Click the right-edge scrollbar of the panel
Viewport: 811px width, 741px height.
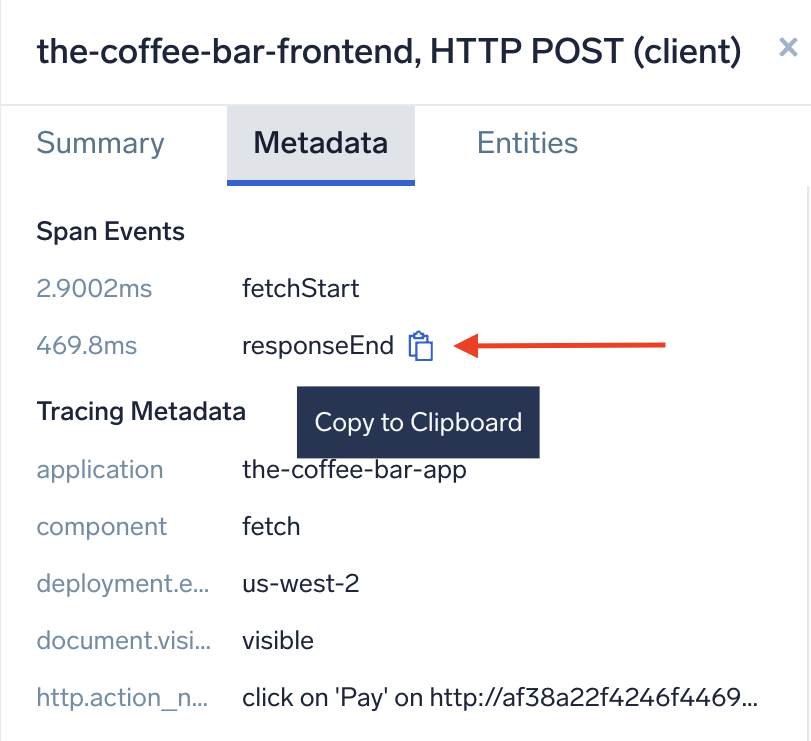806,400
